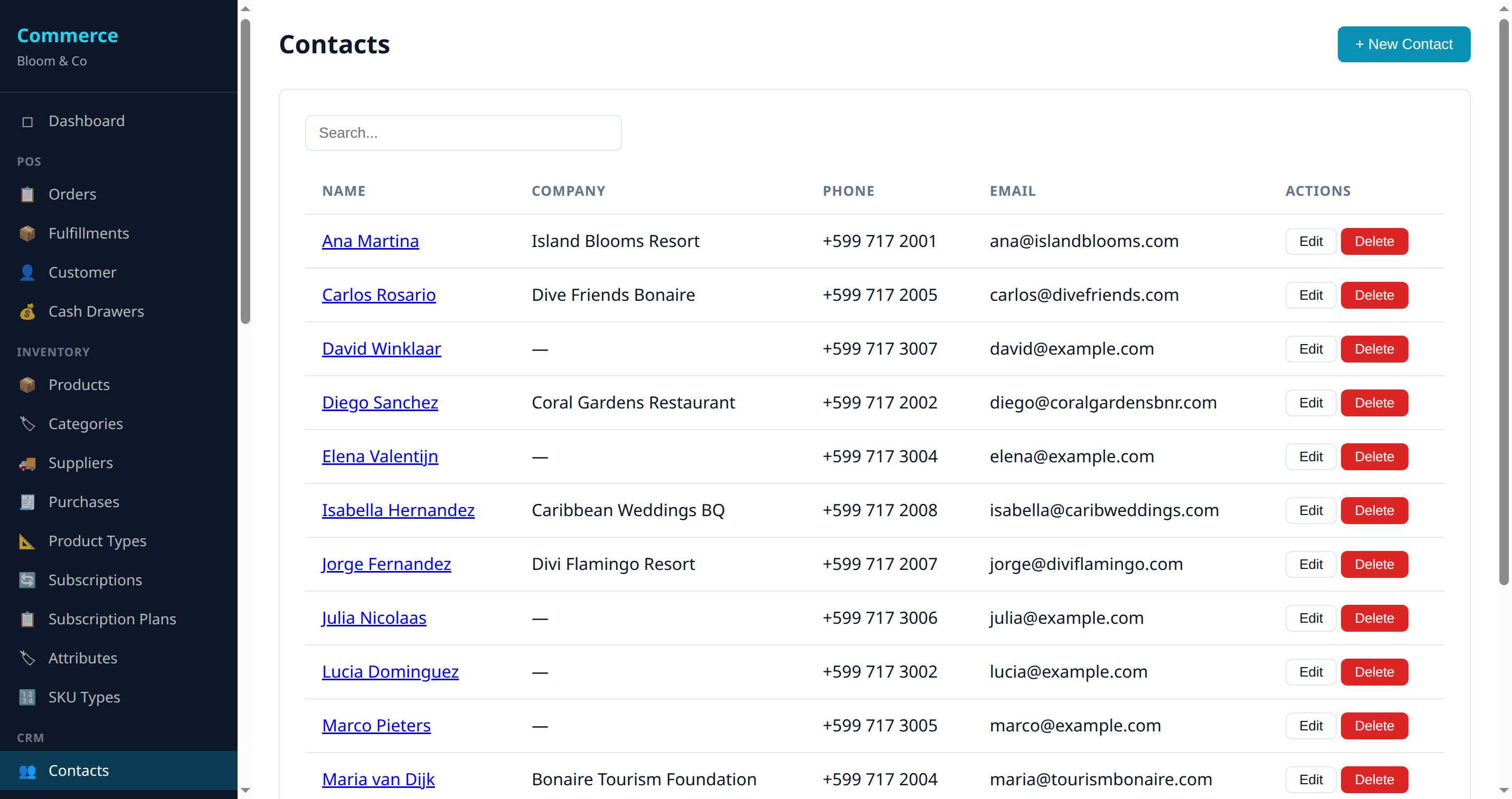
Task: Click the Cash Drawers money bag icon
Action: coord(27,311)
